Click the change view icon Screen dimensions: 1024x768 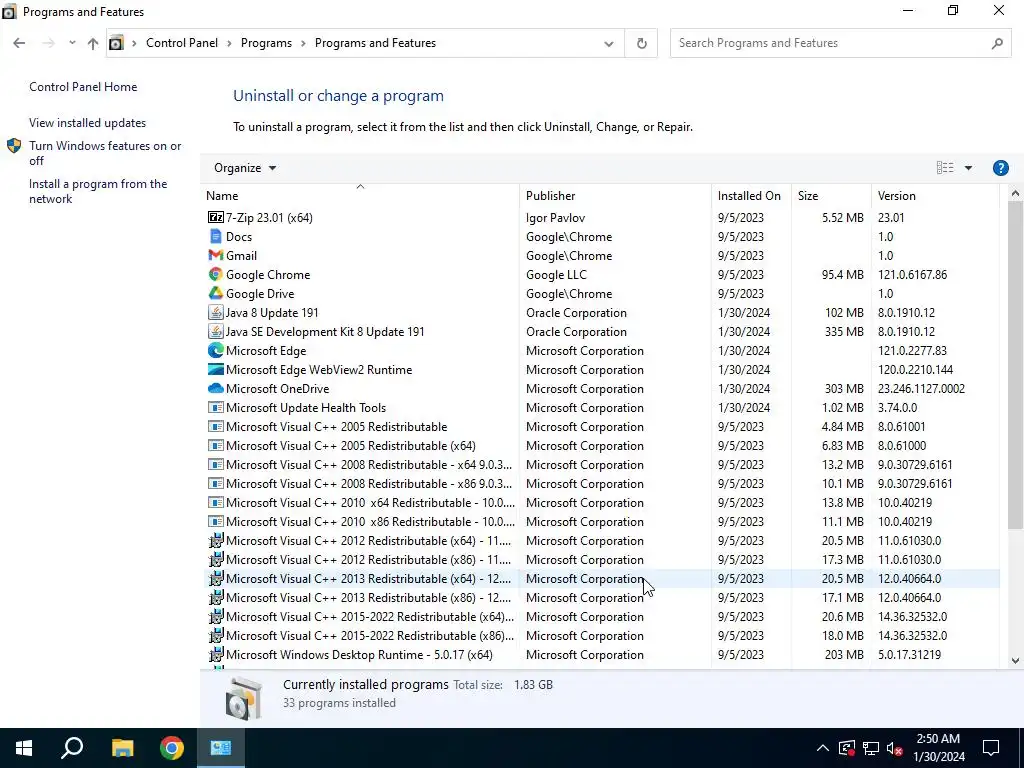point(945,168)
